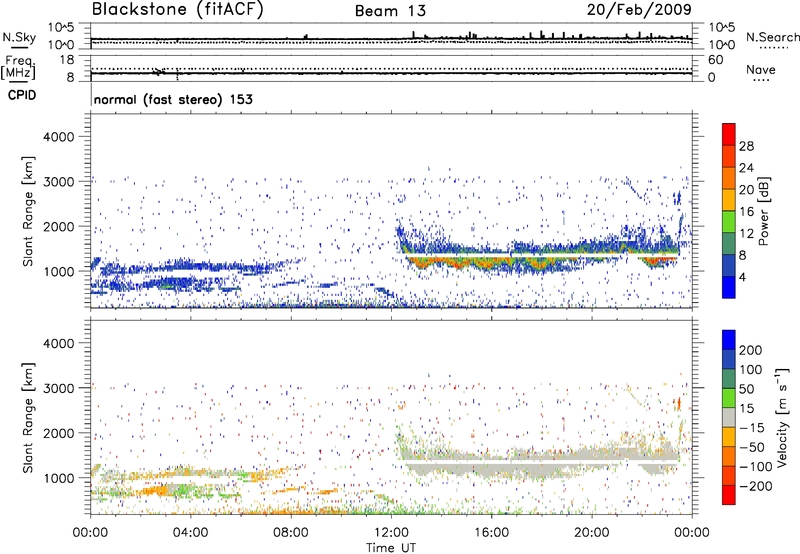Click the "Velocity [m s-1]" color bar label

click(x=781, y=417)
